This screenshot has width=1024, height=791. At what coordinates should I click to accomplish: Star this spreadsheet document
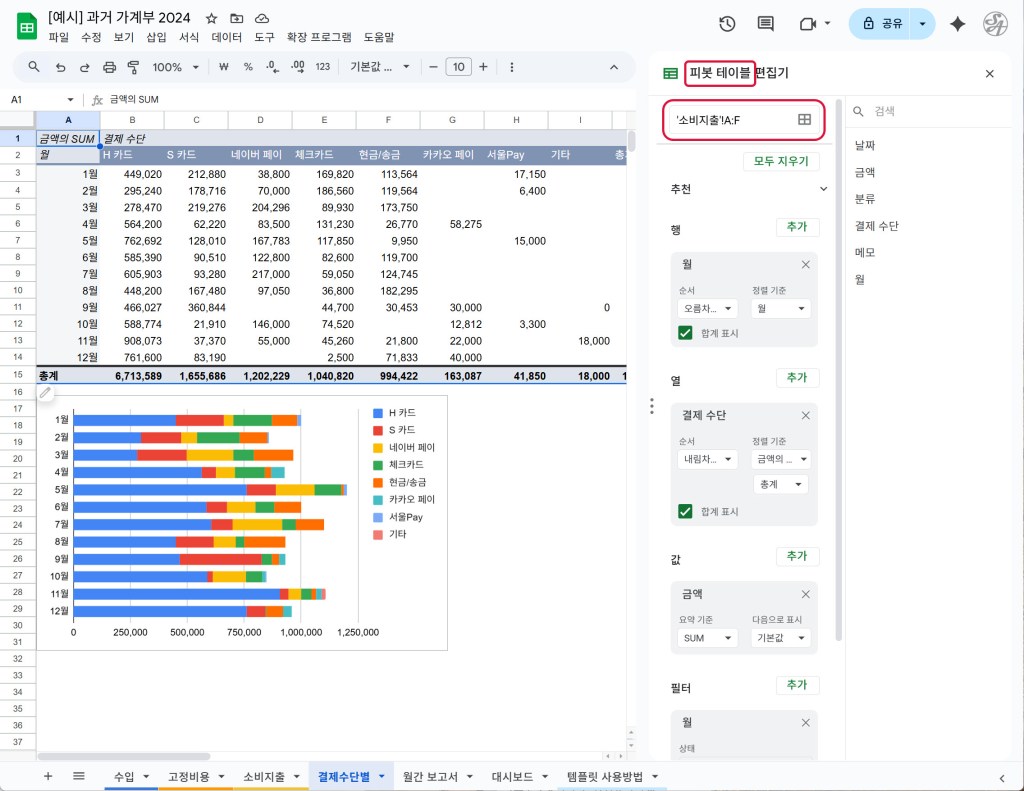point(211,19)
